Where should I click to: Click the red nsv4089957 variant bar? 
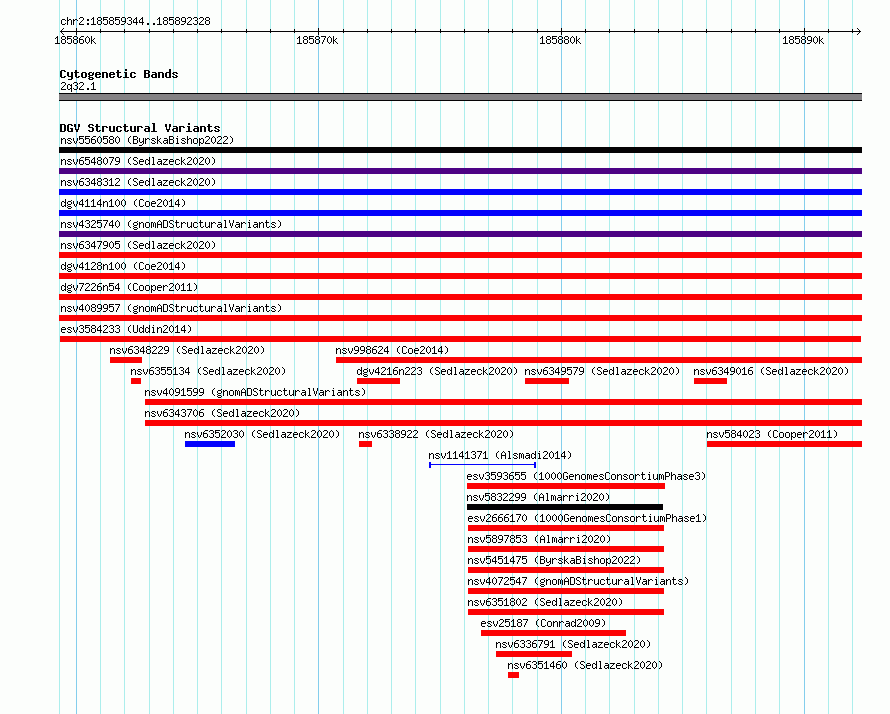(460, 318)
